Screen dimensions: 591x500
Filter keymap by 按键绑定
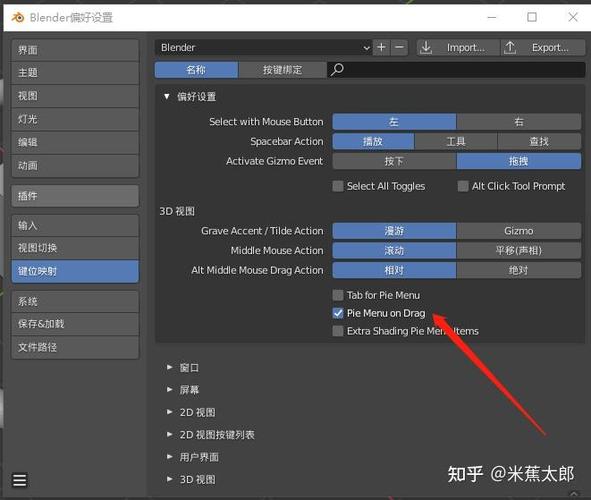click(x=282, y=70)
